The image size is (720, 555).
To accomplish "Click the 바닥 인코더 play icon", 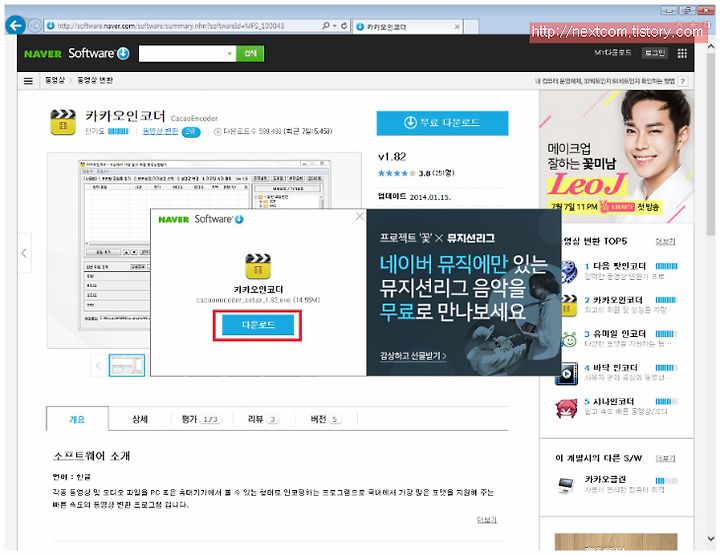I will point(567,373).
